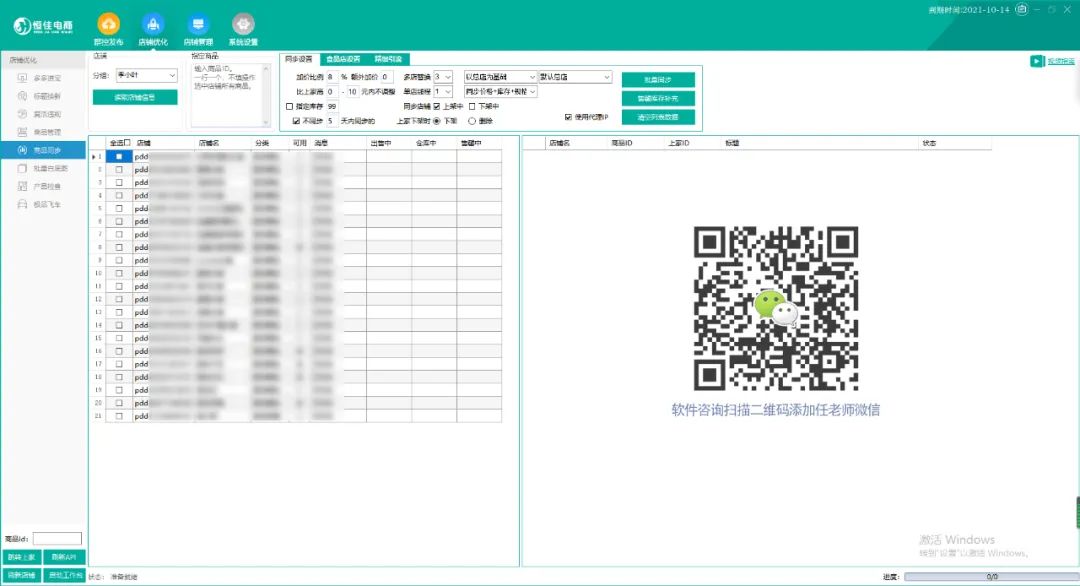Image resolution: width=1080 pixels, height=586 pixels.
Task: Uncheck the 上架中 sync checkbox
Action: (x=437, y=107)
